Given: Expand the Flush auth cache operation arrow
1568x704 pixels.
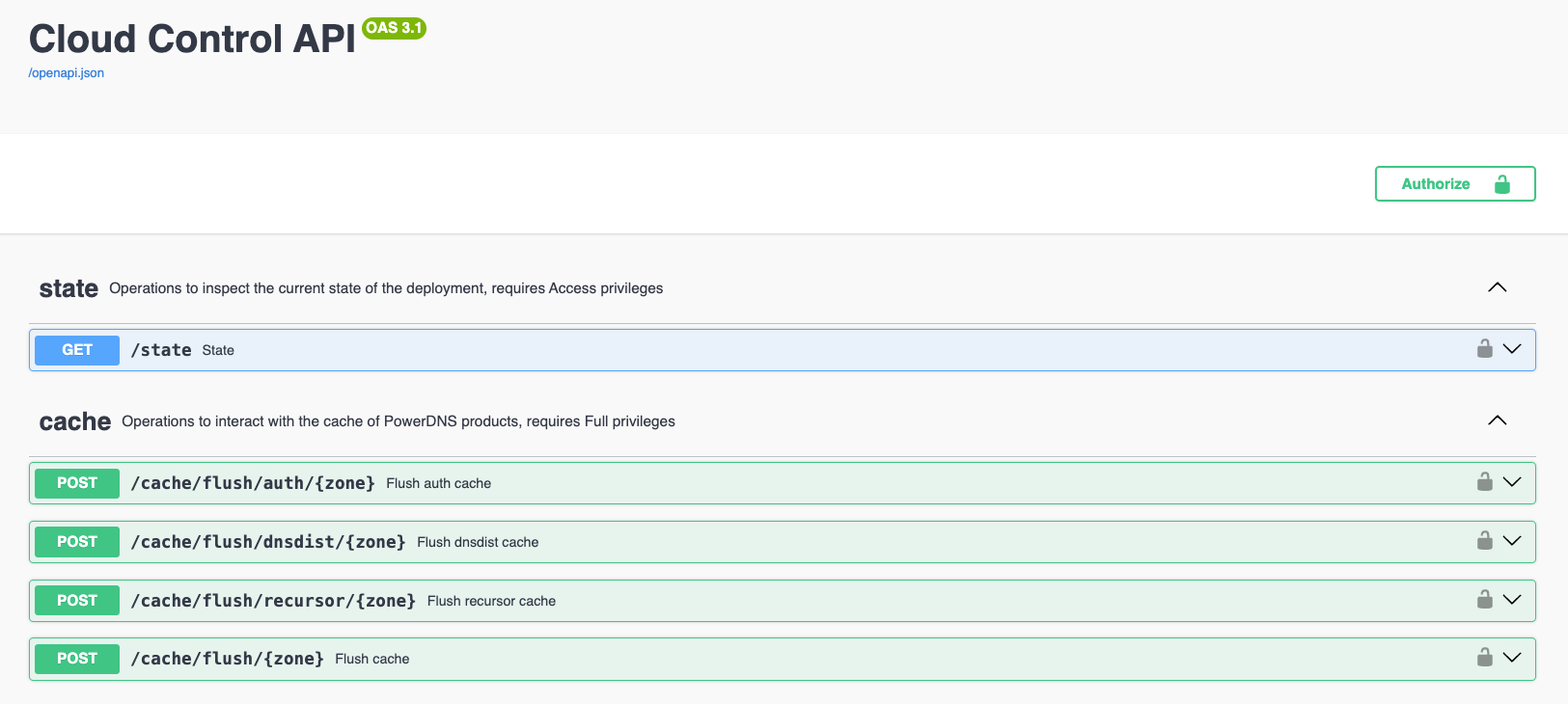Looking at the screenshot, I should pos(1512,482).
